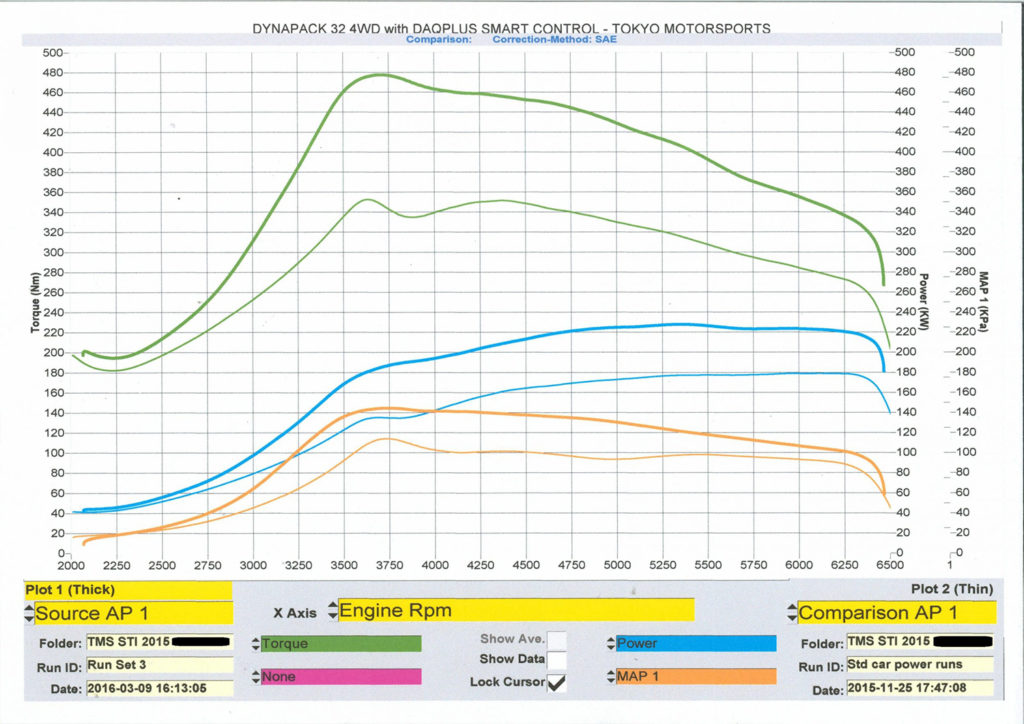Enable the Show Data checkbox
The height and width of the screenshot is (724, 1024).
pyautogui.click(x=558, y=659)
